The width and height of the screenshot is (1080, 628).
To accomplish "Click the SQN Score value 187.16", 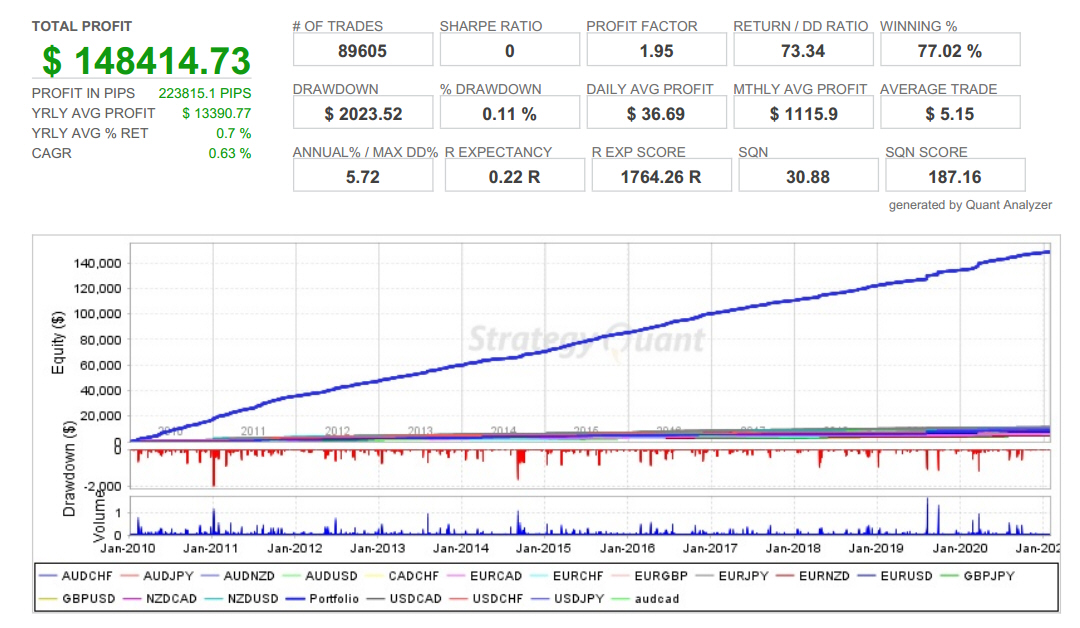I will pyautogui.click(x=955, y=177).
